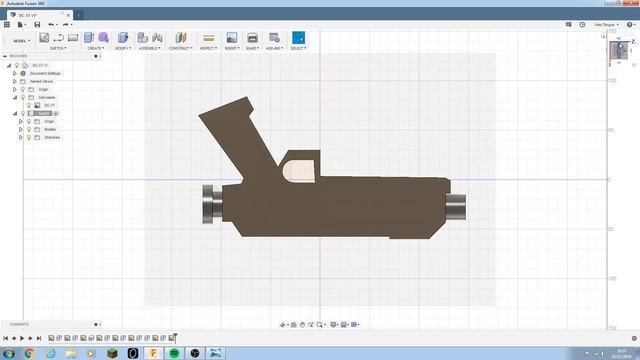Image resolution: width=640 pixels, height=360 pixels.
Task: Open the notifications comment icon
Action: 568,24
